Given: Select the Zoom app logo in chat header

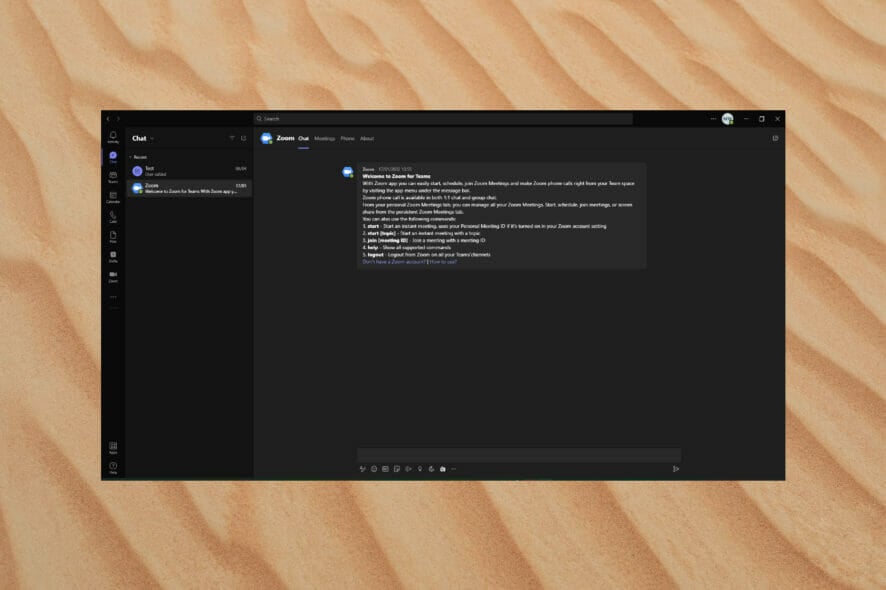Looking at the screenshot, I should coord(266,138).
